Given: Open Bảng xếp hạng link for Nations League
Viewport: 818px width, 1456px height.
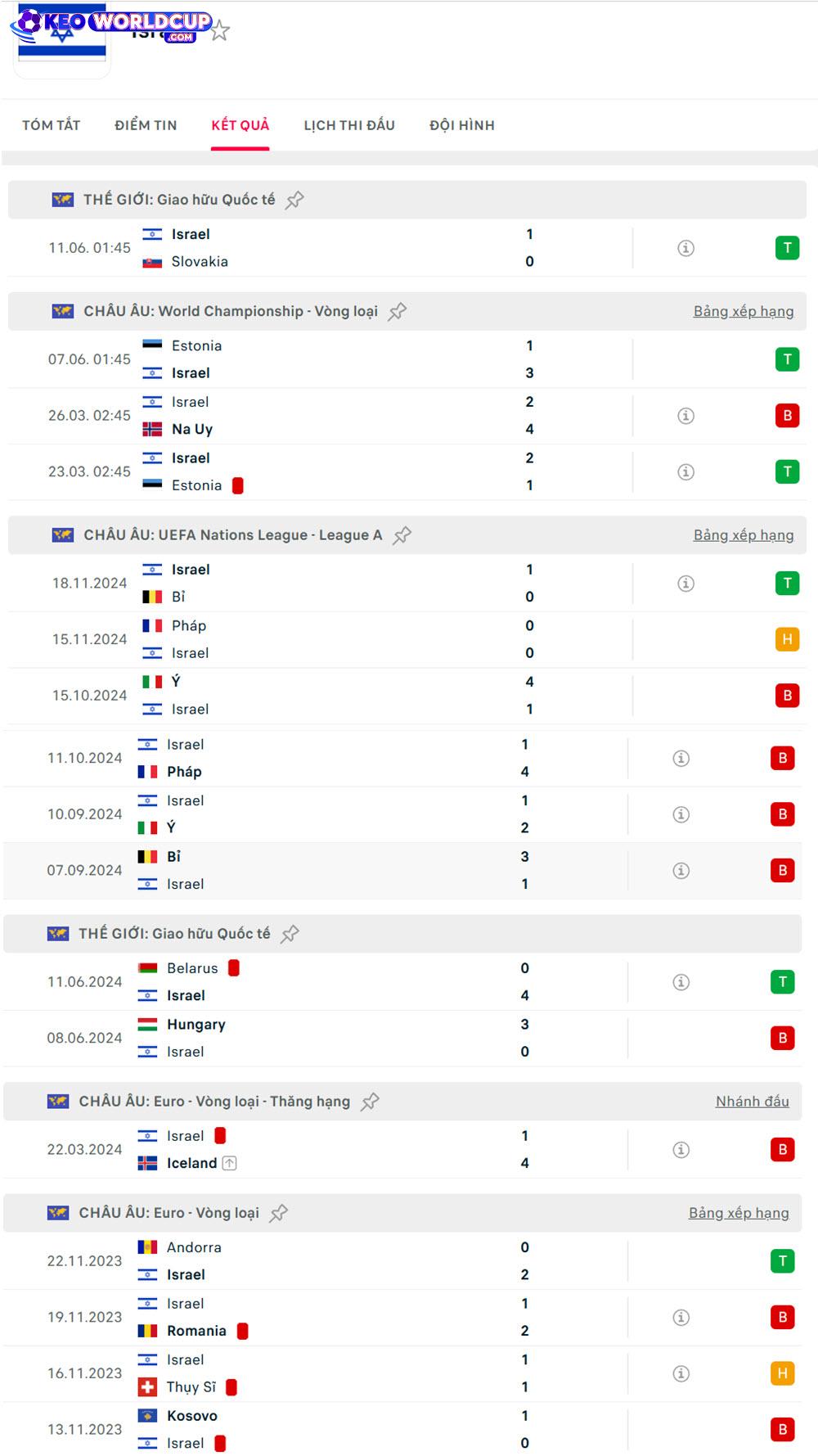Looking at the screenshot, I should (x=744, y=535).
